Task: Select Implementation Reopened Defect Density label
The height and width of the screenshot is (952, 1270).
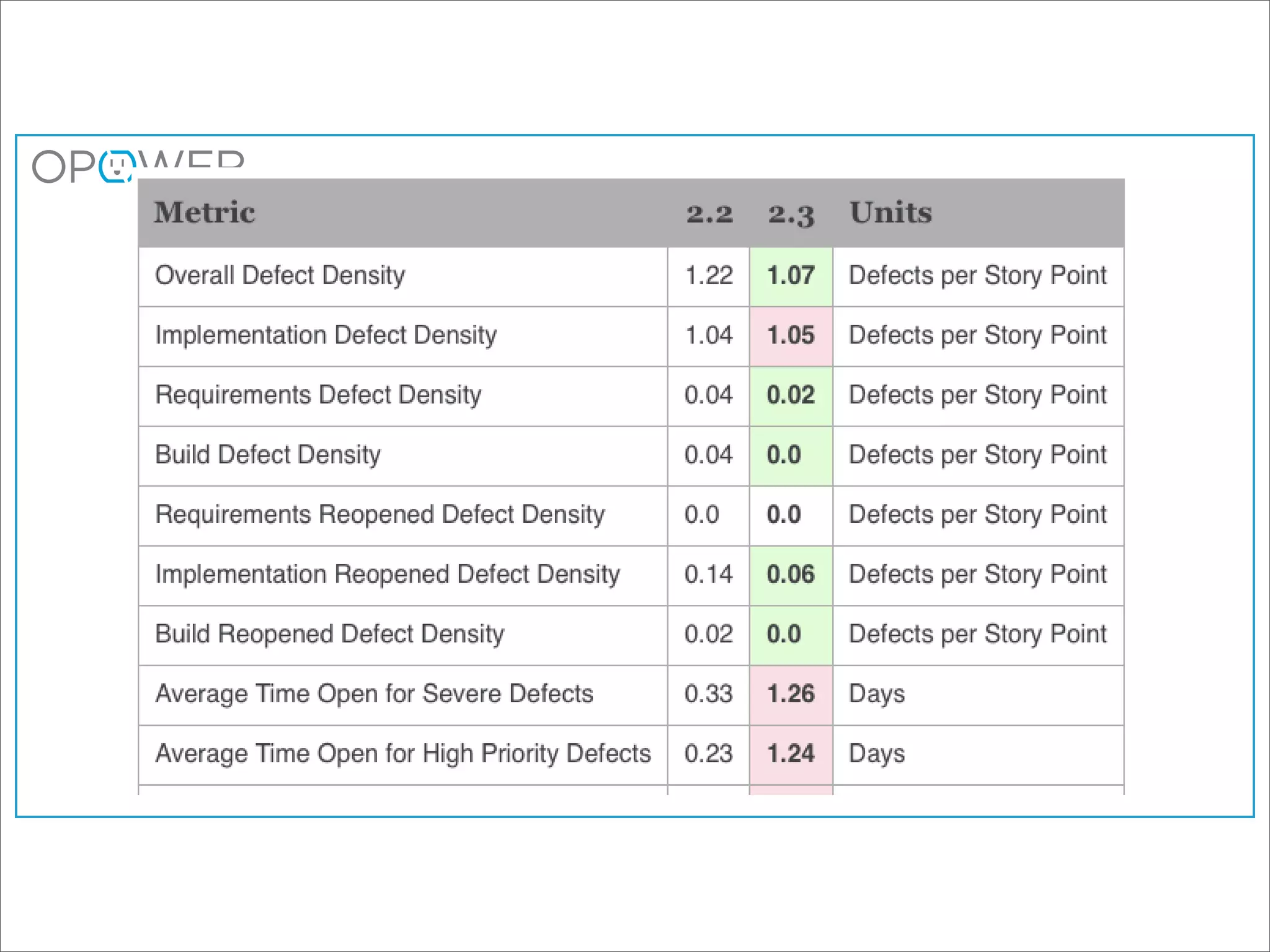Action: pos(387,575)
